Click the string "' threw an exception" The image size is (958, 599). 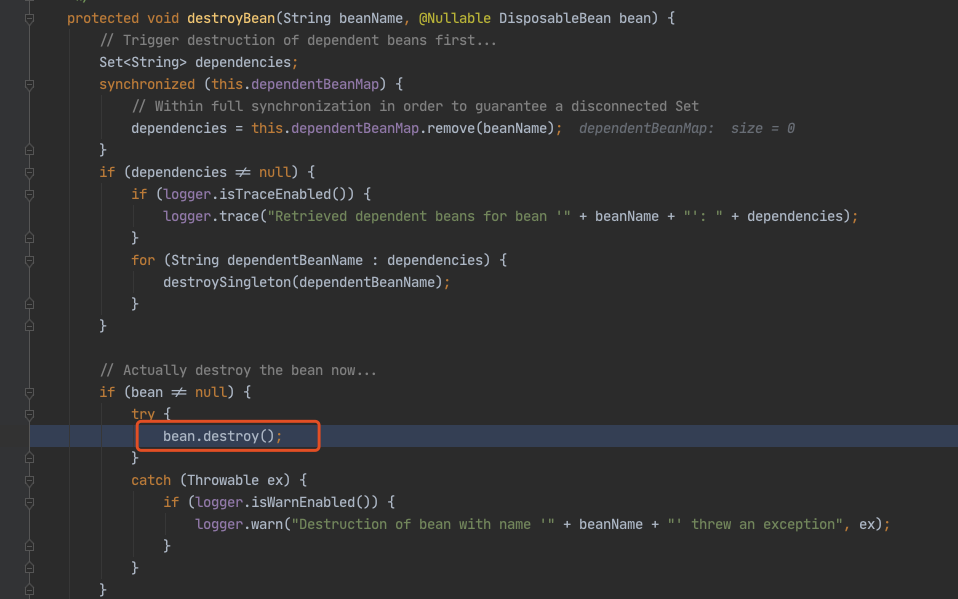click(756, 524)
